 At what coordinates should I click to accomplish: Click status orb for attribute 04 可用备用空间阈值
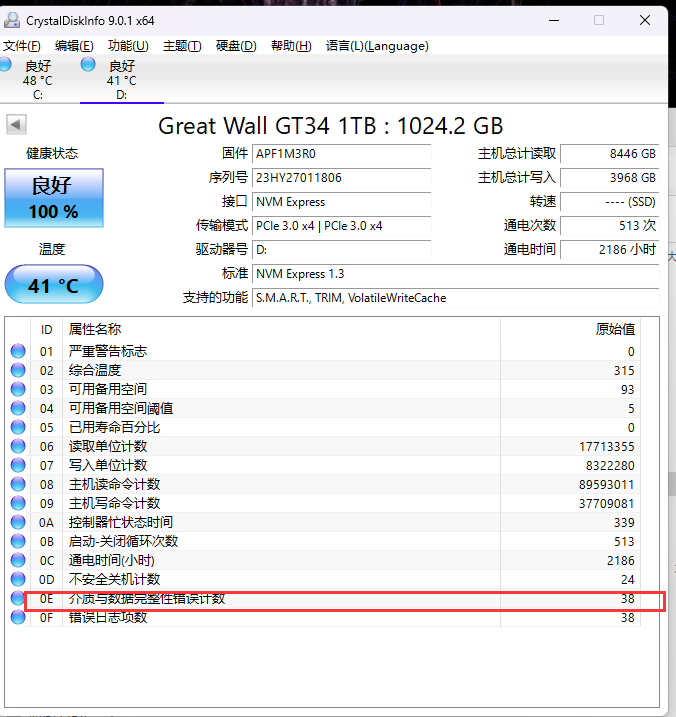pos(18,408)
